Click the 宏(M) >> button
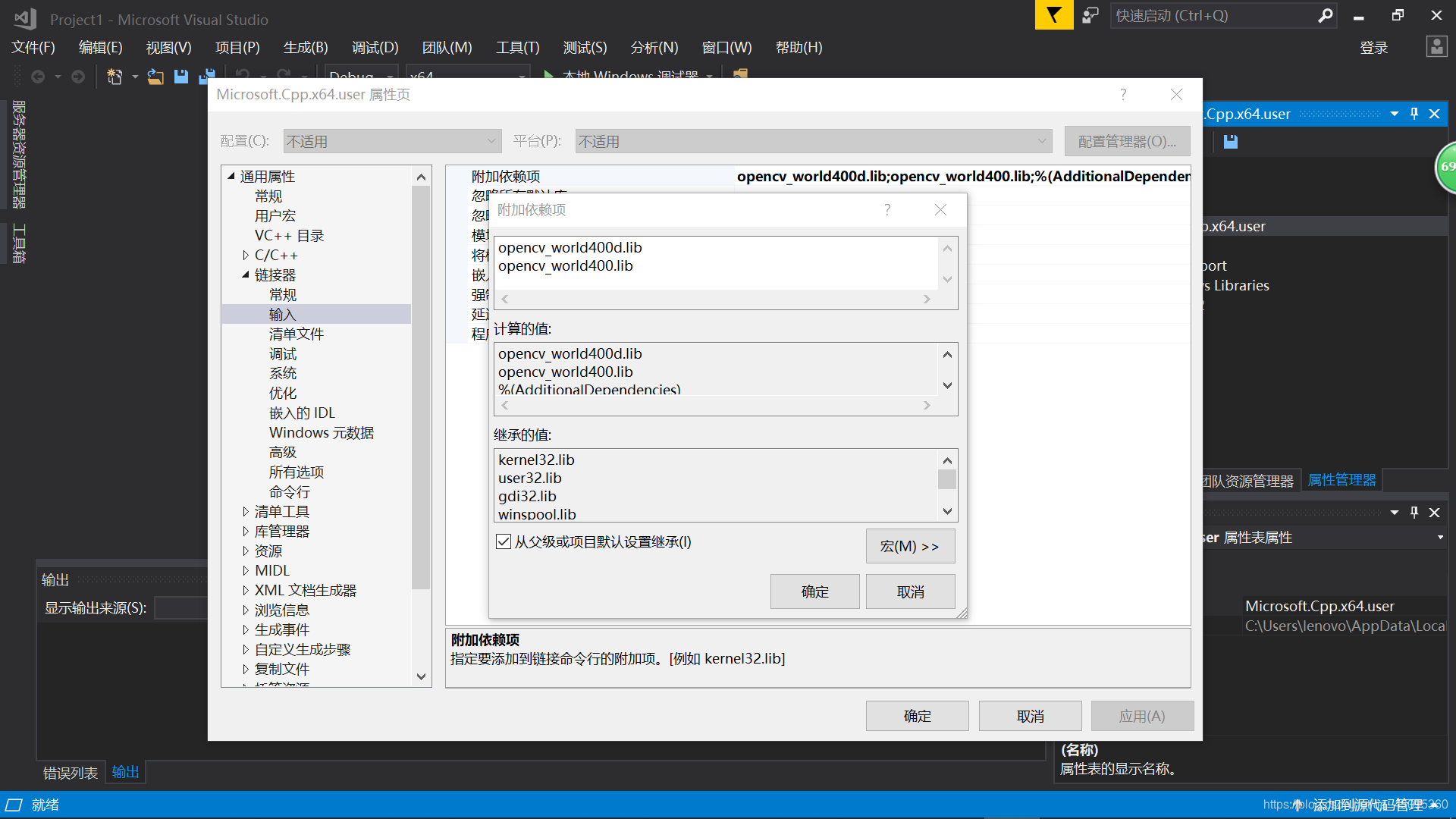Viewport: 1456px width, 819px height. click(x=910, y=546)
